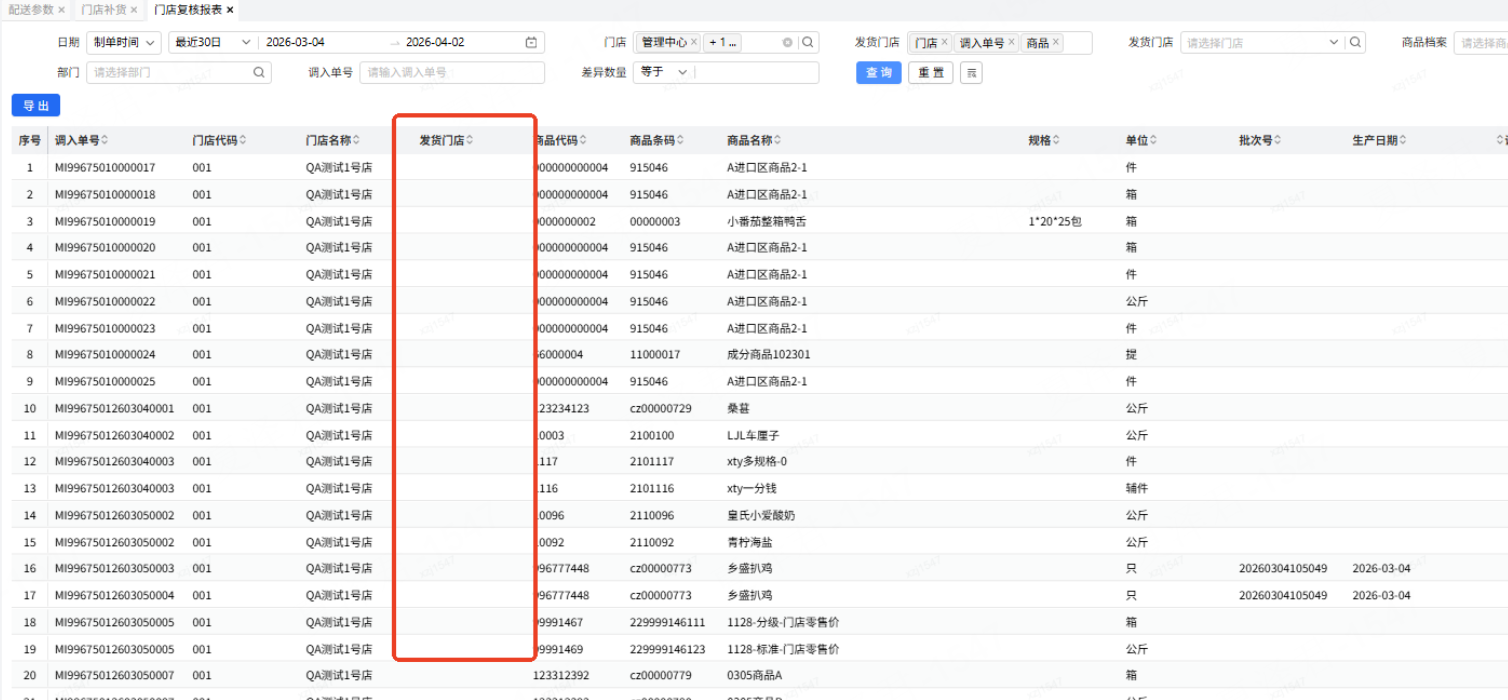Sort by 调入单号 column header
The width and height of the screenshot is (1508, 700).
tap(81, 141)
